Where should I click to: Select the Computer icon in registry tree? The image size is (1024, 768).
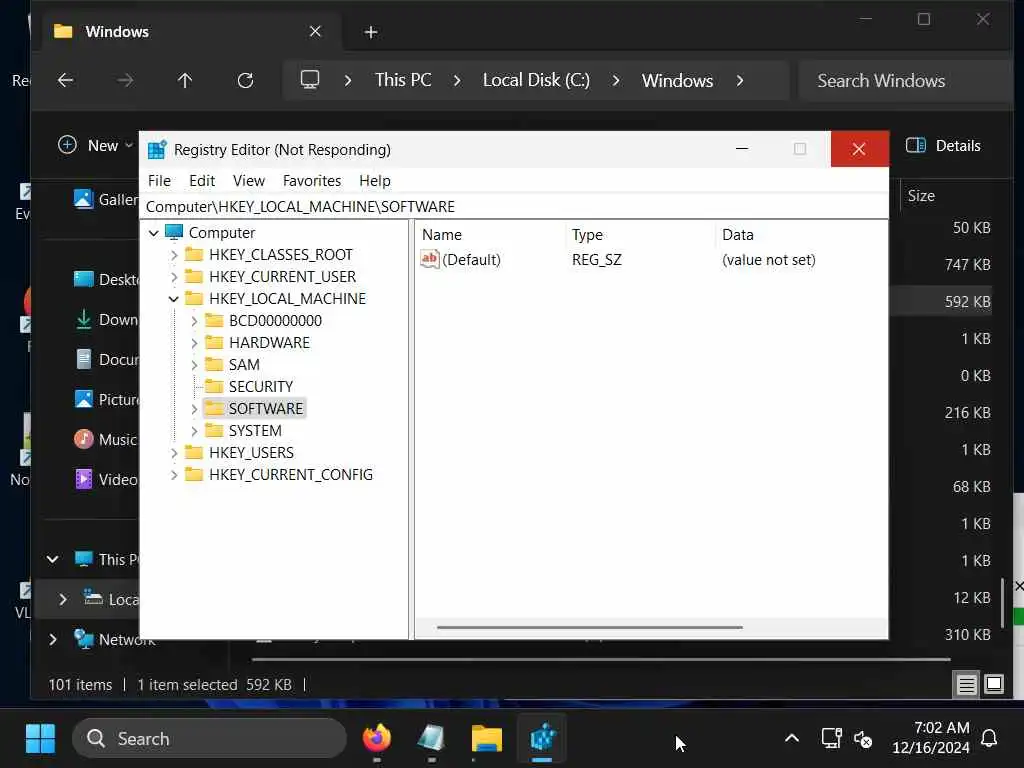174,232
